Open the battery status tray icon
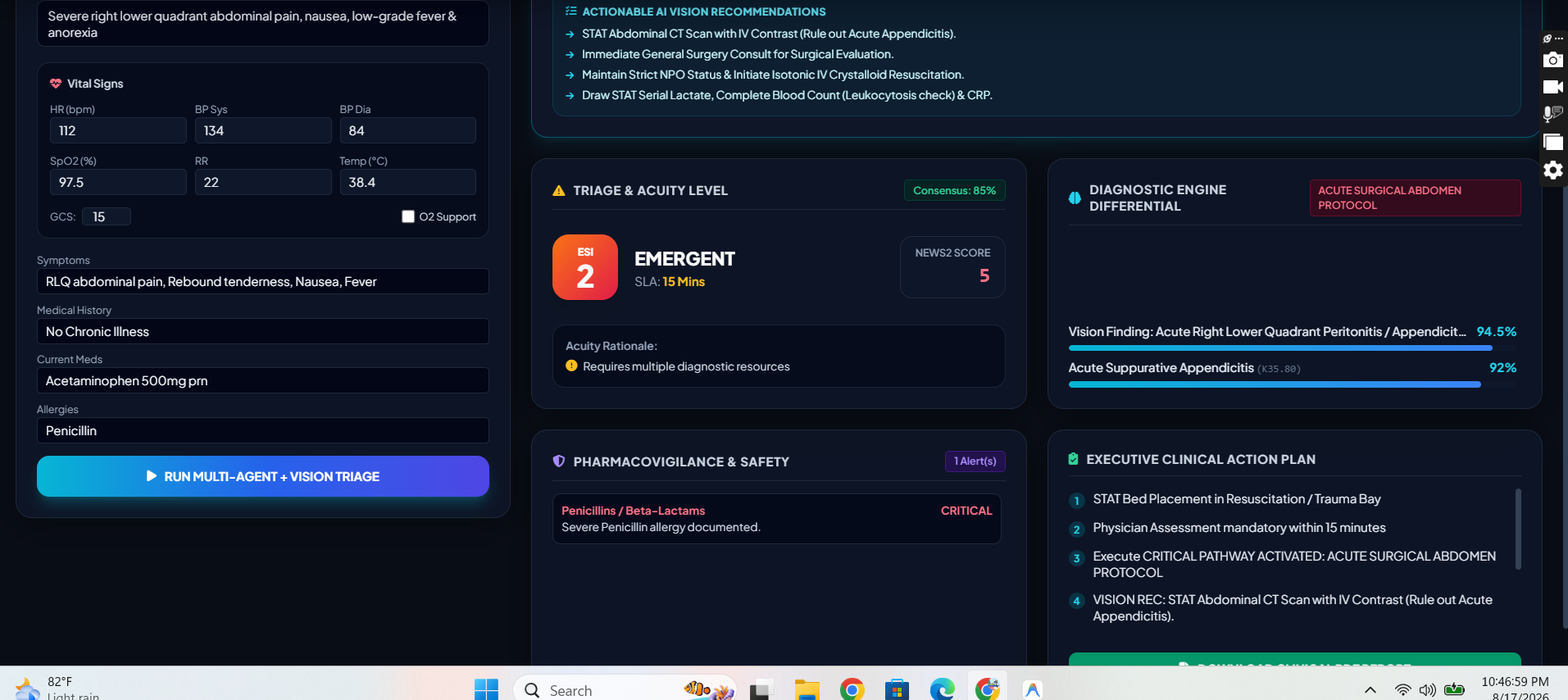 tap(1454, 689)
